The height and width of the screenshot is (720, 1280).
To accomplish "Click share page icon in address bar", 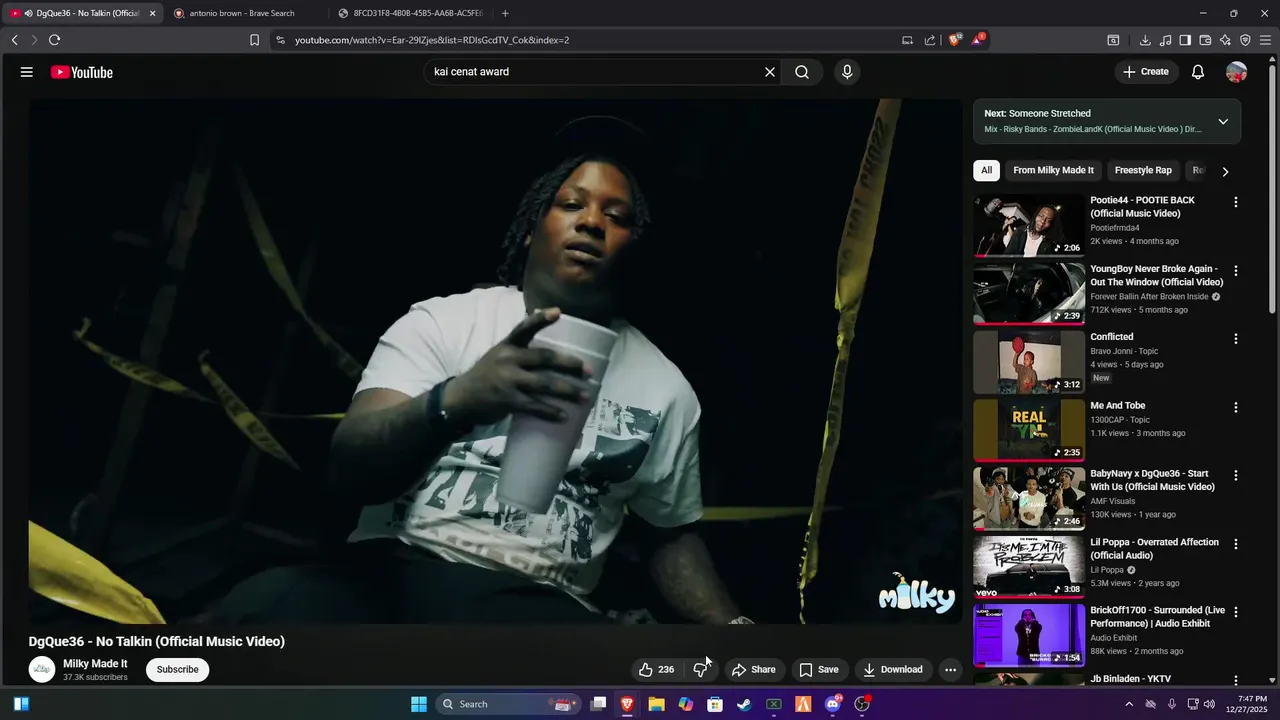I will coord(930,40).
